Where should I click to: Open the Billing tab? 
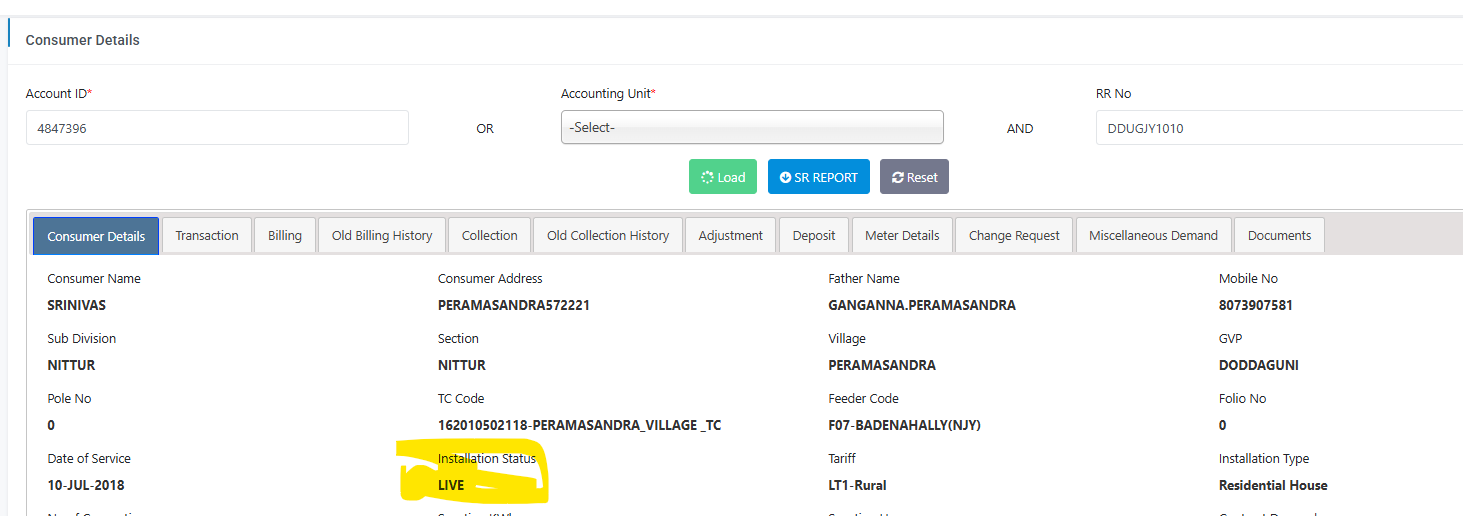[285, 236]
